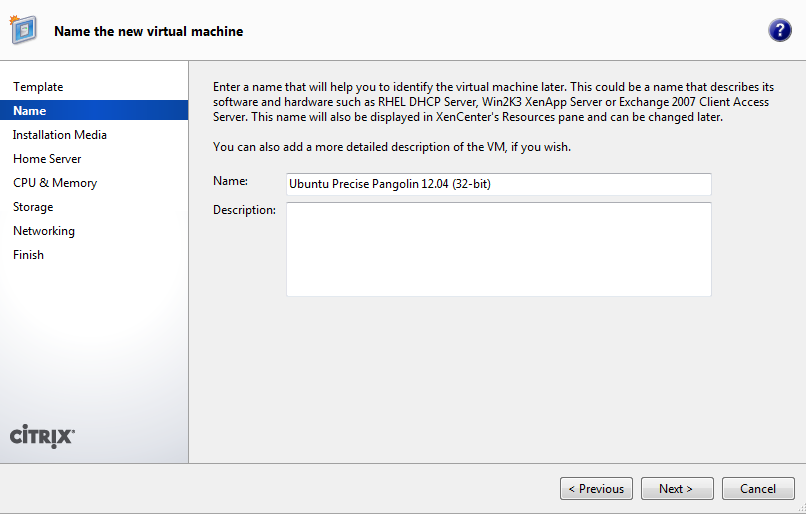The height and width of the screenshot is (514, 806).
Task: Click the "Description:" field label
Action: [244, 210]
